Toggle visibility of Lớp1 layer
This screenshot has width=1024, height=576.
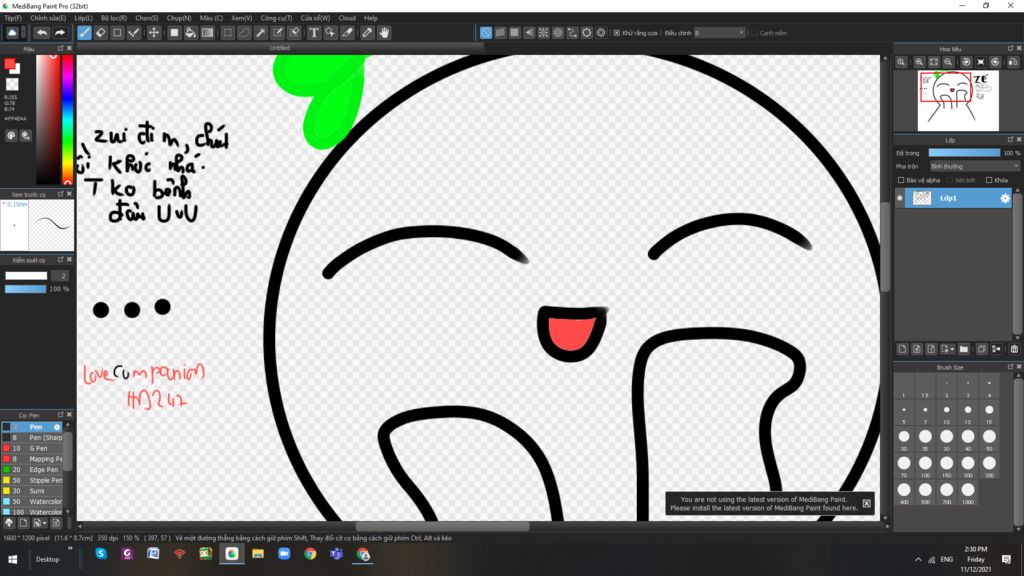pos(900,198)
